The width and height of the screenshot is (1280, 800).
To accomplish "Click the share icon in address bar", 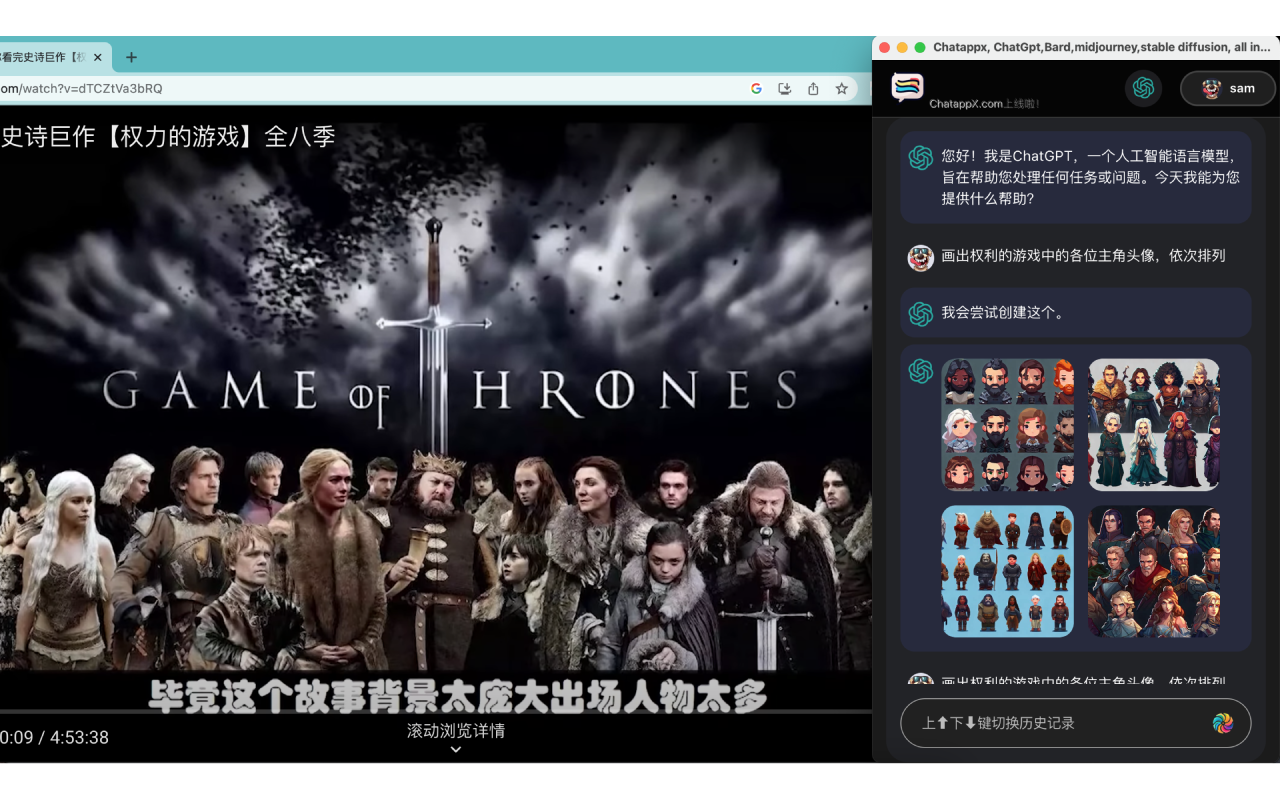I will click(813, 89).
